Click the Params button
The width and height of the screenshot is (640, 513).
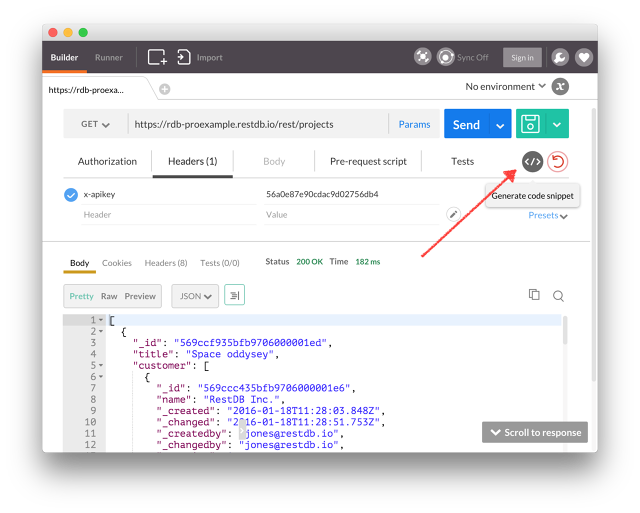click(x=414, y=124)
